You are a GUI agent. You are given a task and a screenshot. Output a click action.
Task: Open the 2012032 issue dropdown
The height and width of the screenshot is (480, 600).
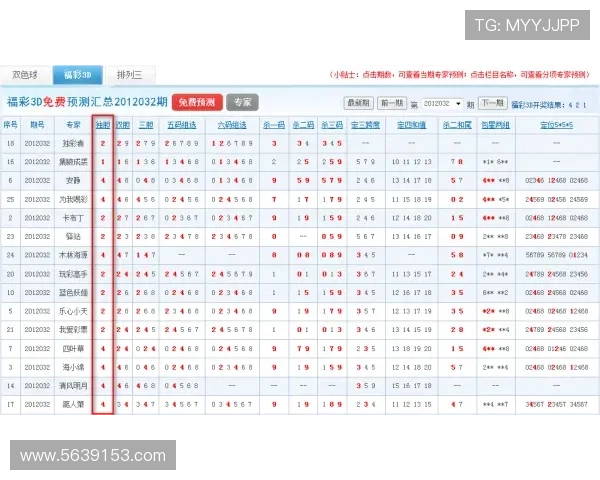tap(442, 103)
